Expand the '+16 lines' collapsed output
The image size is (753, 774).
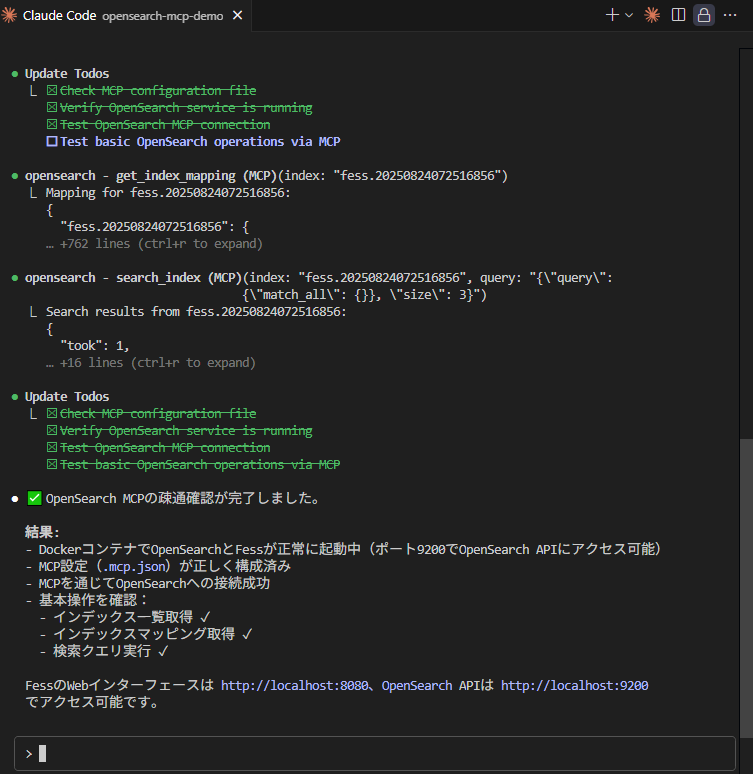click(x=151, y=363)
